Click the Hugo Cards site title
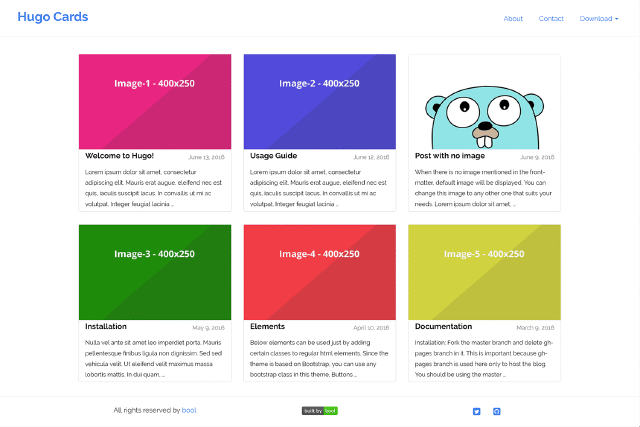Viewport: 640px width, 427px height. click(53, 17)
